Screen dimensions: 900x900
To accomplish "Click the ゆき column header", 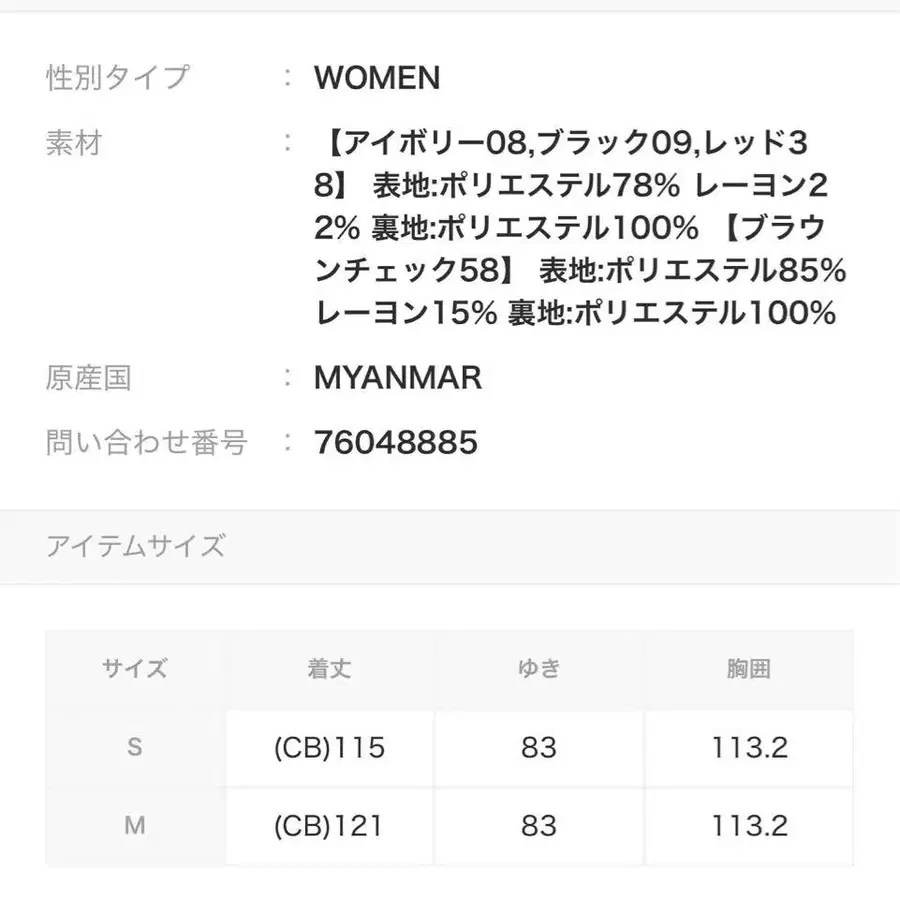I will tap(538, 669).
